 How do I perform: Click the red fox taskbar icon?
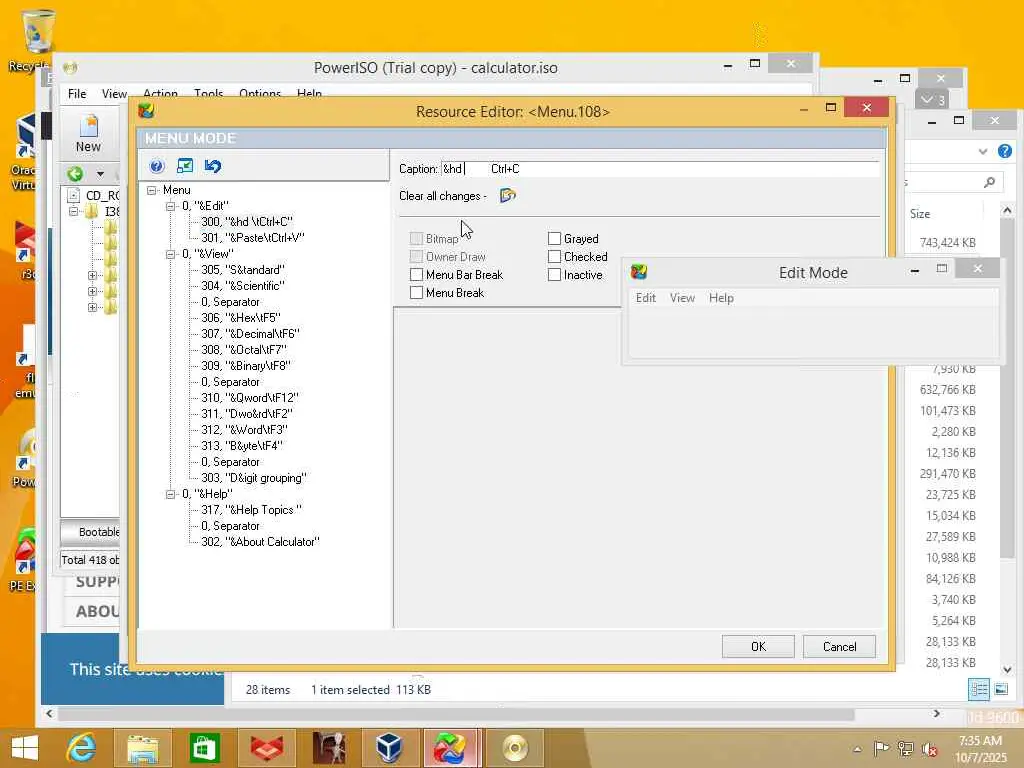tap(266, 748)
